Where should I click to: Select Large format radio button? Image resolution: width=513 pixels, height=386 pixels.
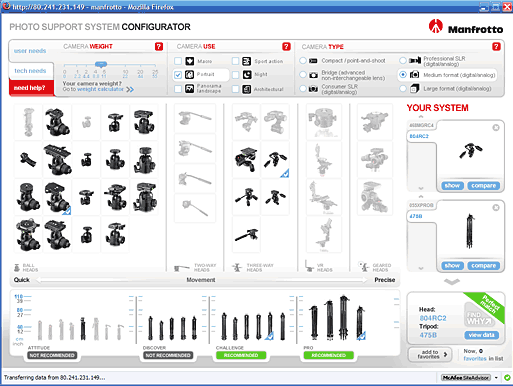coord(403,89)
